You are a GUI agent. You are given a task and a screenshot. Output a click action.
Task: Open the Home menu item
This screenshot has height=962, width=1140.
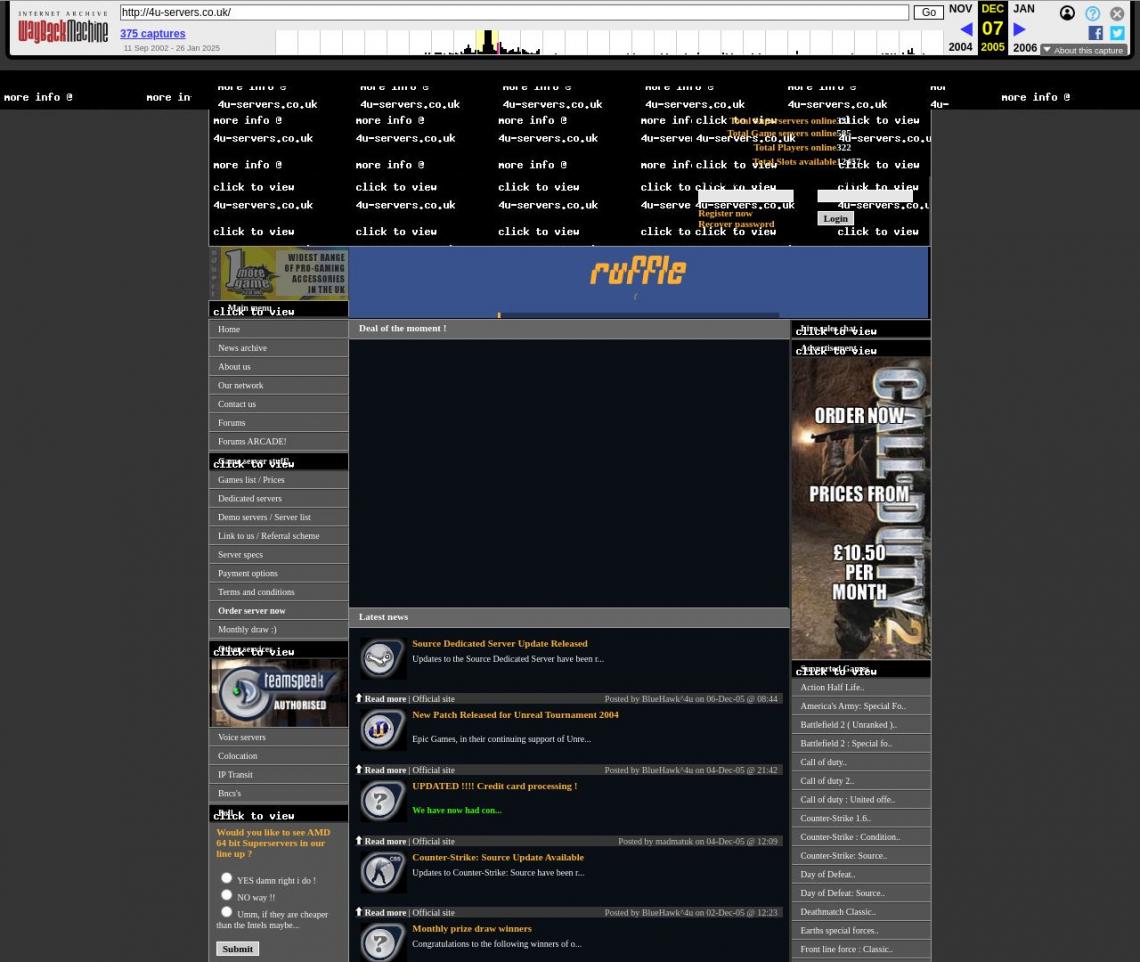pos(278,329)
